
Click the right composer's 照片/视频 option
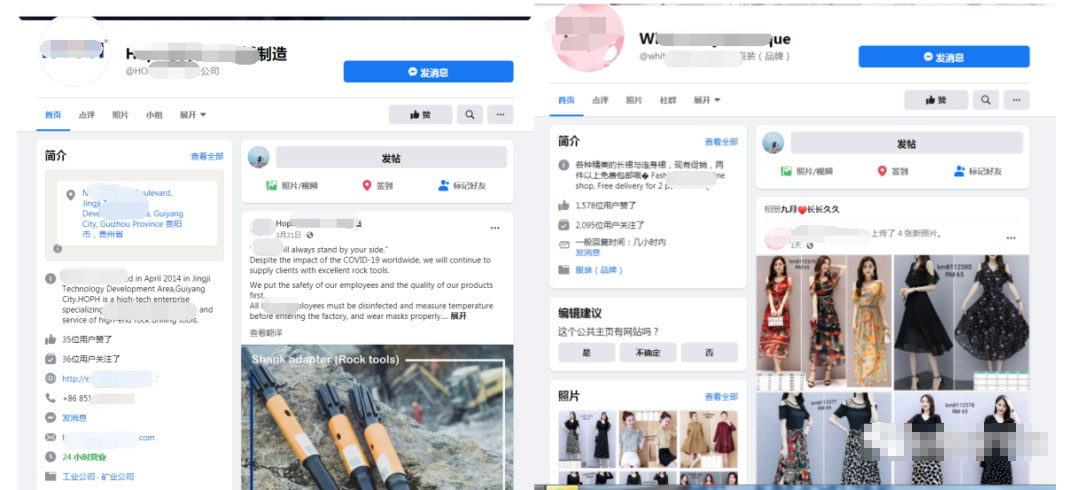(807, 171)
